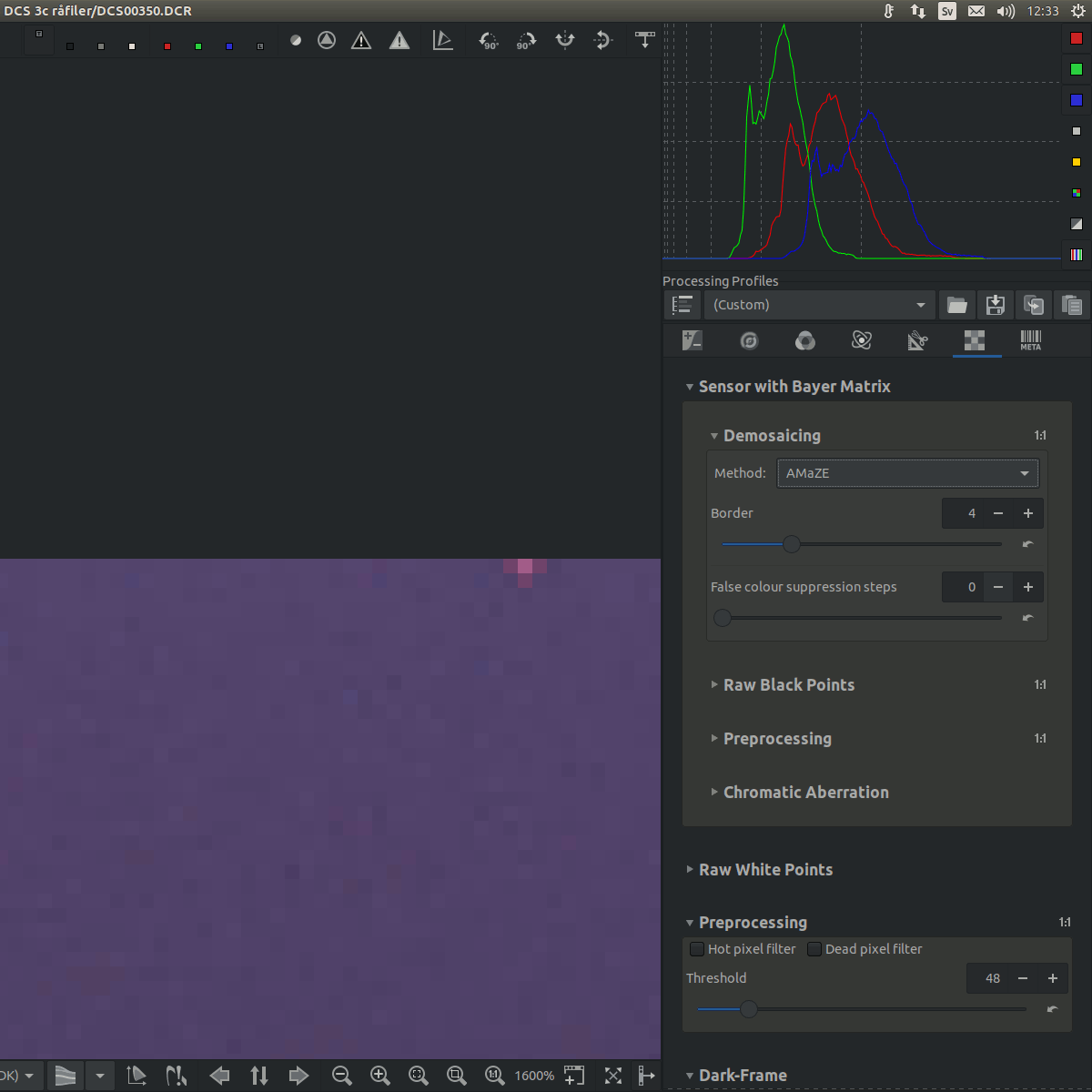Enable the clipped shadow indicator
This screenshot has height=1092, width=1092.
(x=361, y=40)
